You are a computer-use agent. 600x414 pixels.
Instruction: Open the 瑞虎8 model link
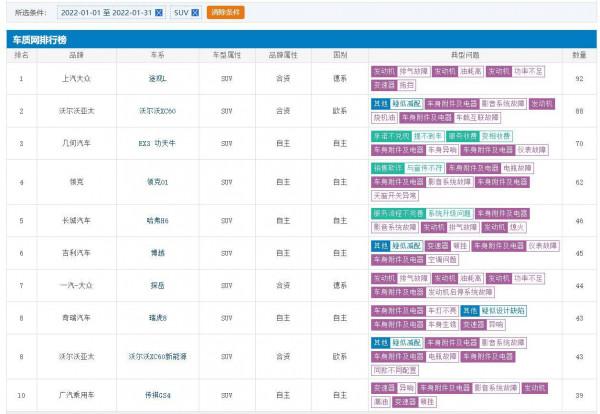tap(159, 317)
